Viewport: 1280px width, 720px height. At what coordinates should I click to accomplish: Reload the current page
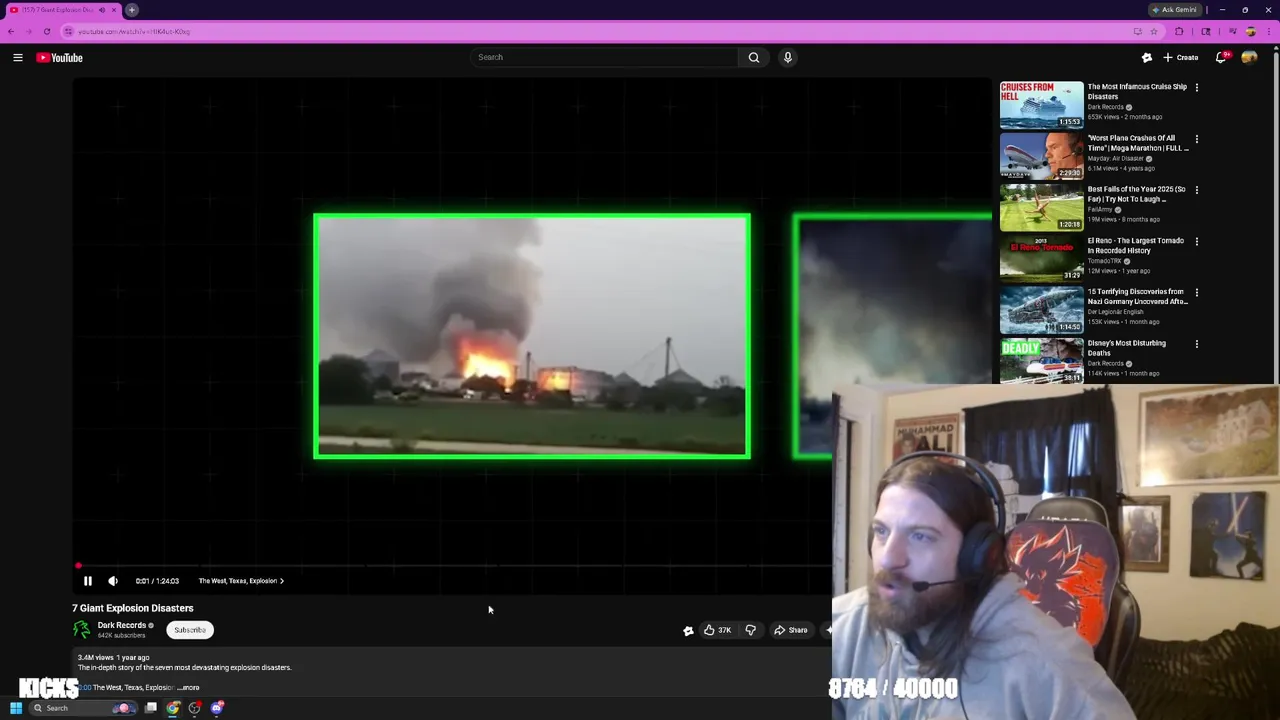point(47,32)
